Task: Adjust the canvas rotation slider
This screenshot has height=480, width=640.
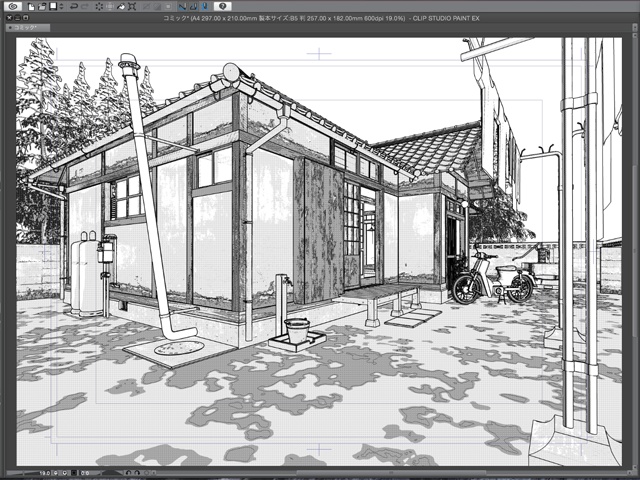Action: coord(111,473)
